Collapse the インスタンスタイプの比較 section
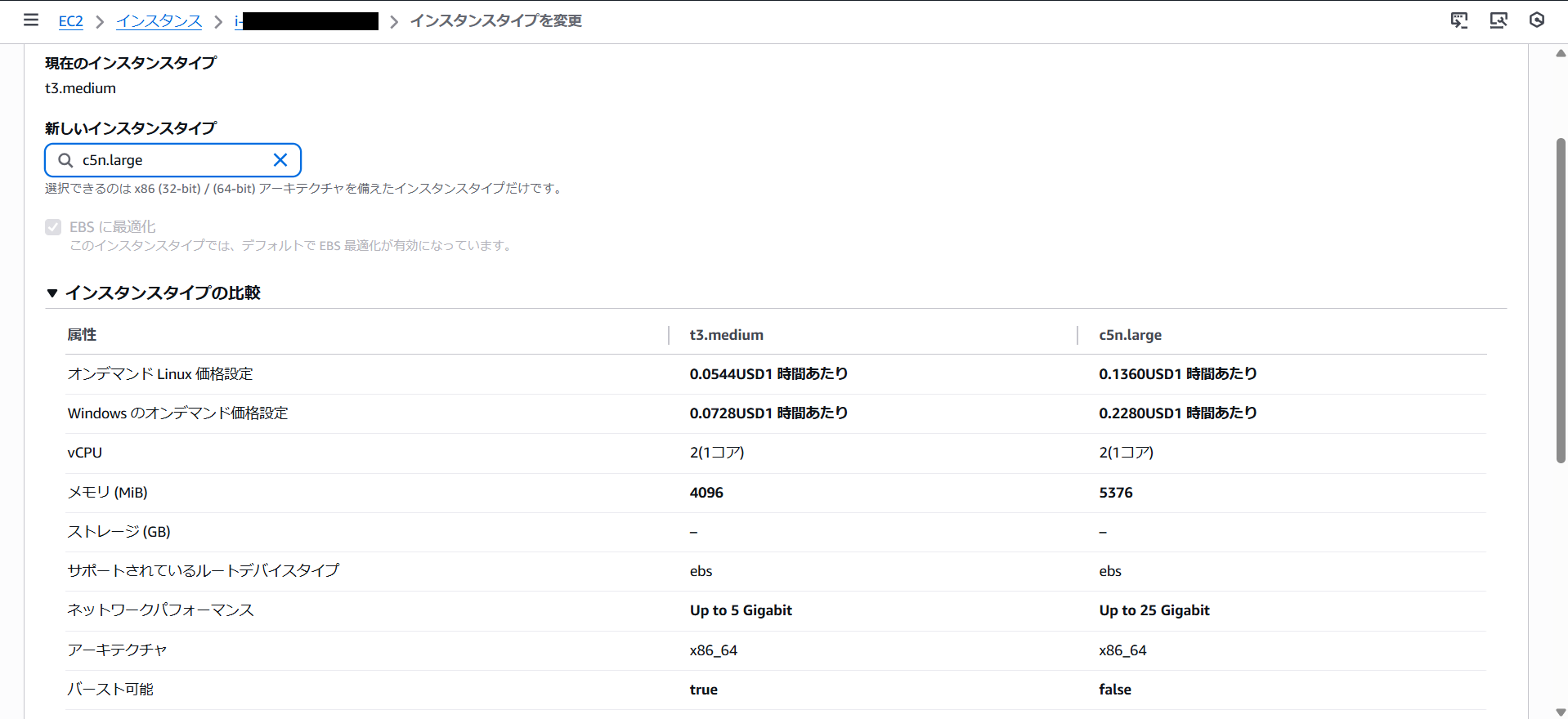 point(52,293)
